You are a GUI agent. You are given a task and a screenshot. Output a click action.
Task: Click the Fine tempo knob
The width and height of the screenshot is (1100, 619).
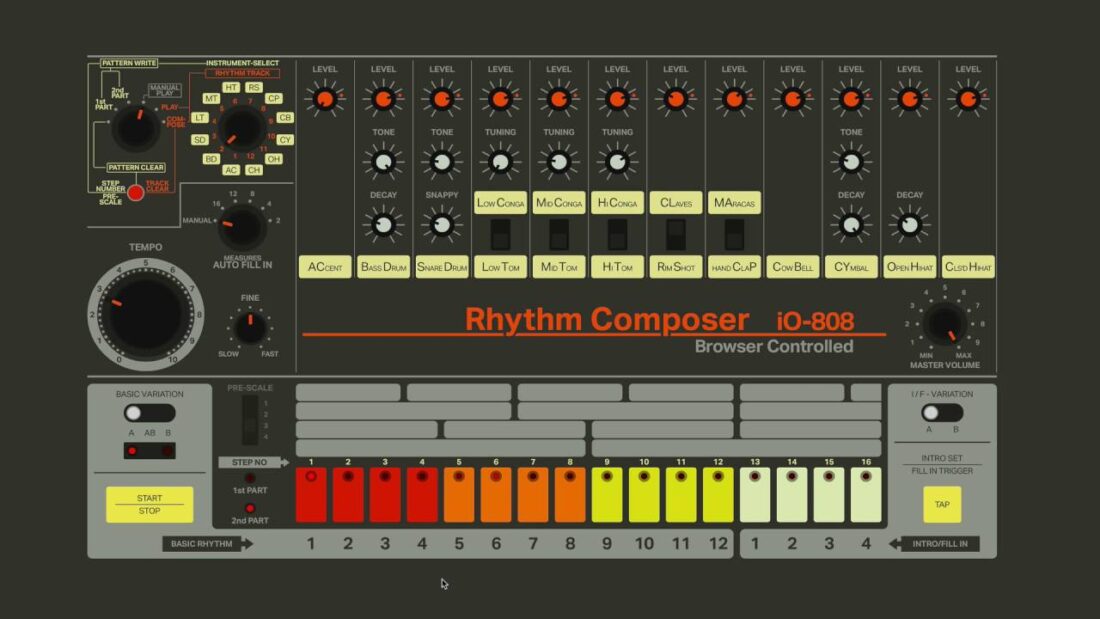click(249, 327)
